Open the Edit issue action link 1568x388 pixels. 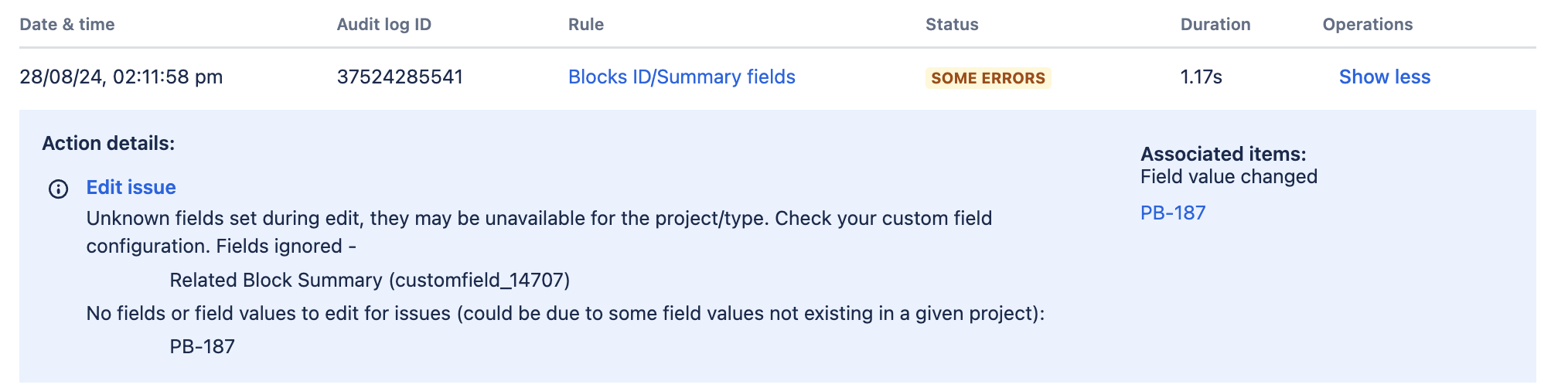tap(131, 188)
